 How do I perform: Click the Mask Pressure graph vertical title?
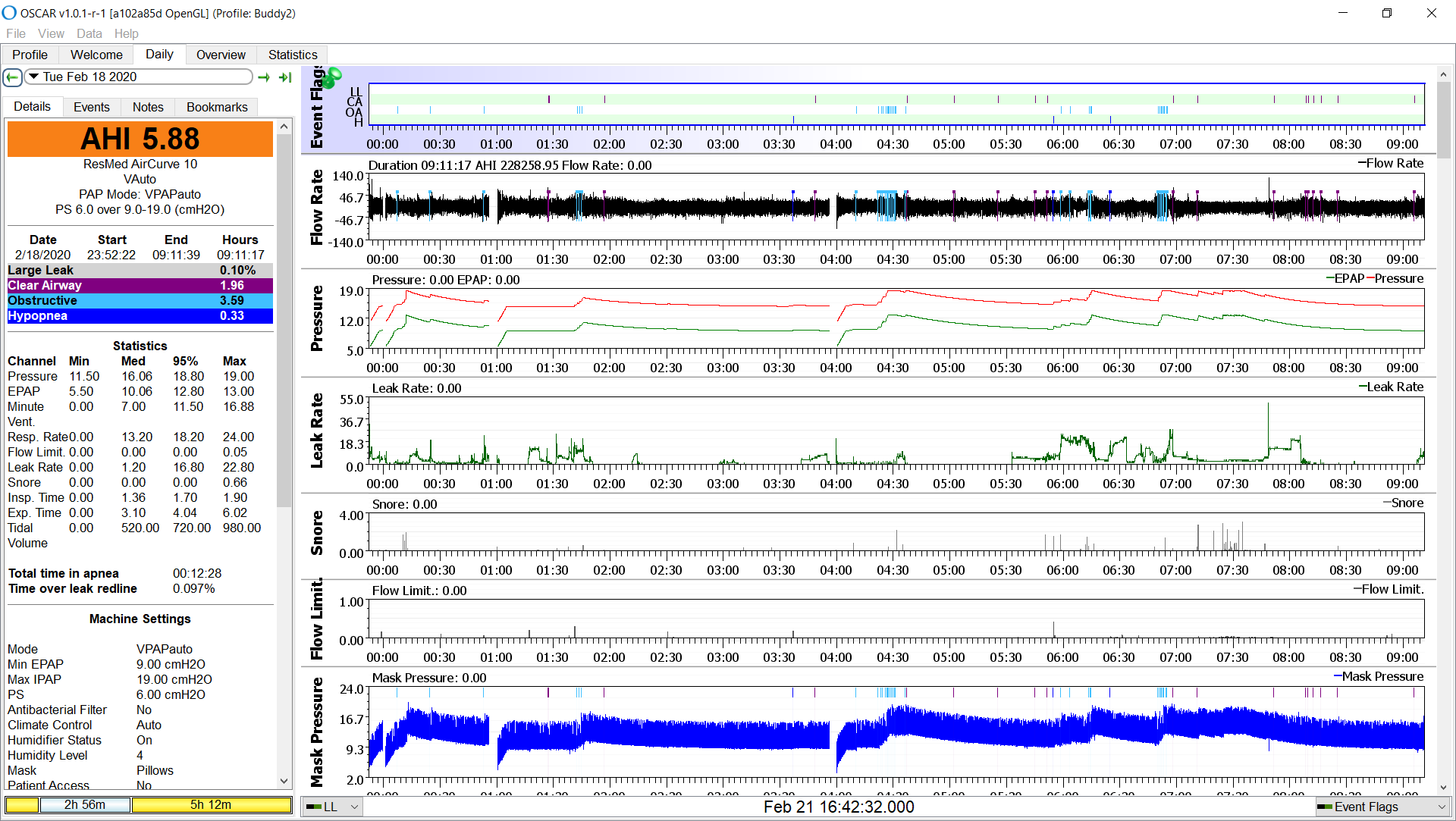coord(317,732)
